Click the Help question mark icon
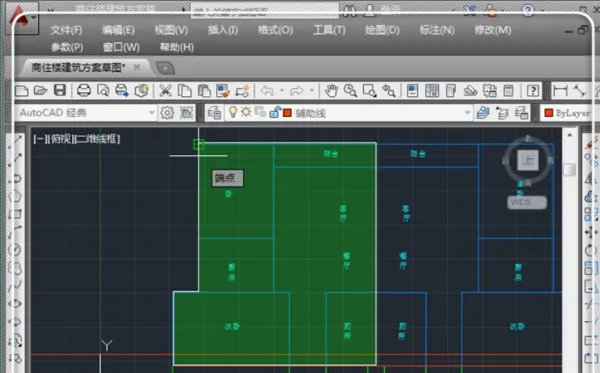This screenshot has height=373, width=600. (533, 91)
